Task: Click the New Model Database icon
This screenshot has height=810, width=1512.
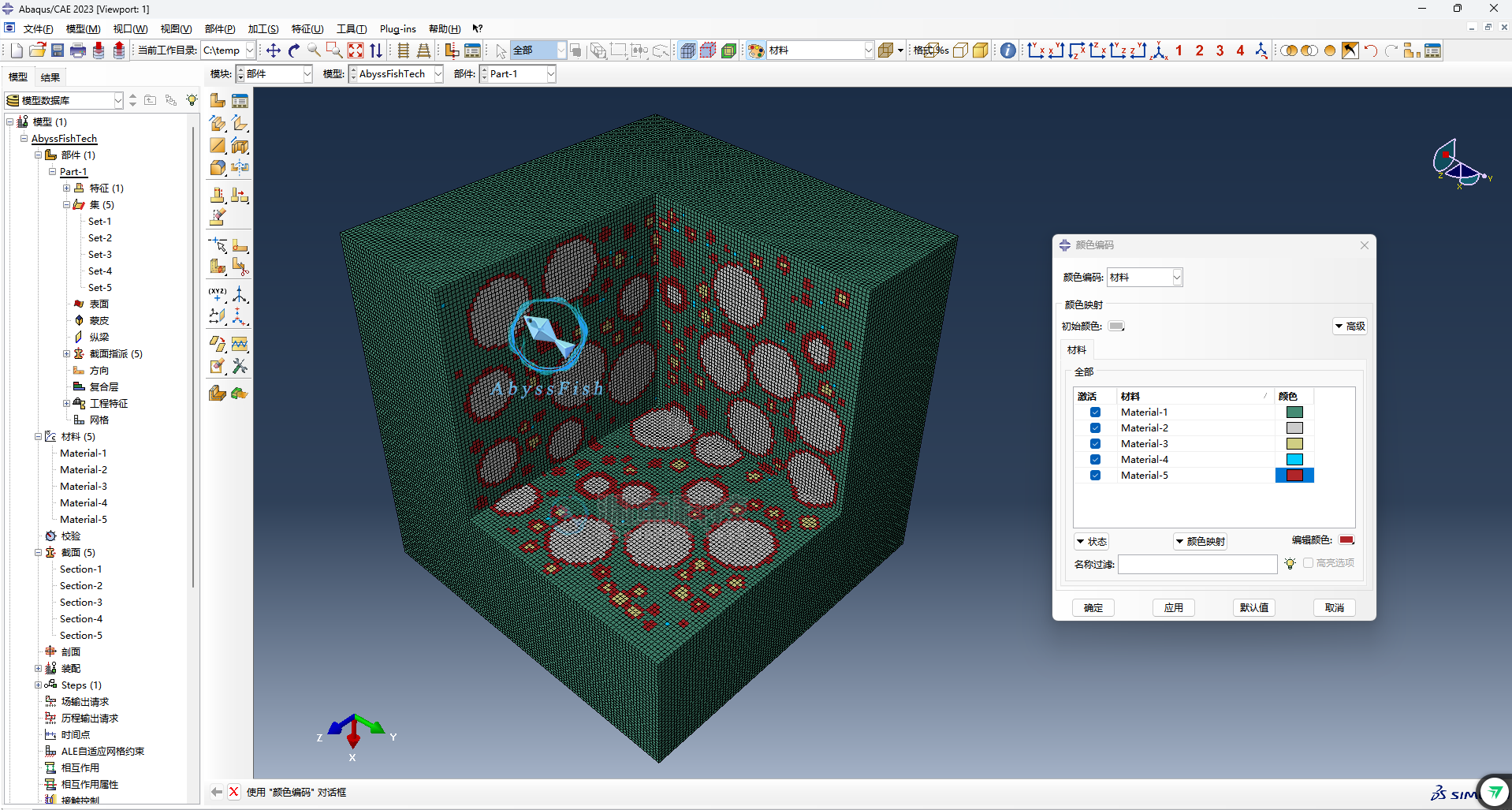Action: (17, 50)
